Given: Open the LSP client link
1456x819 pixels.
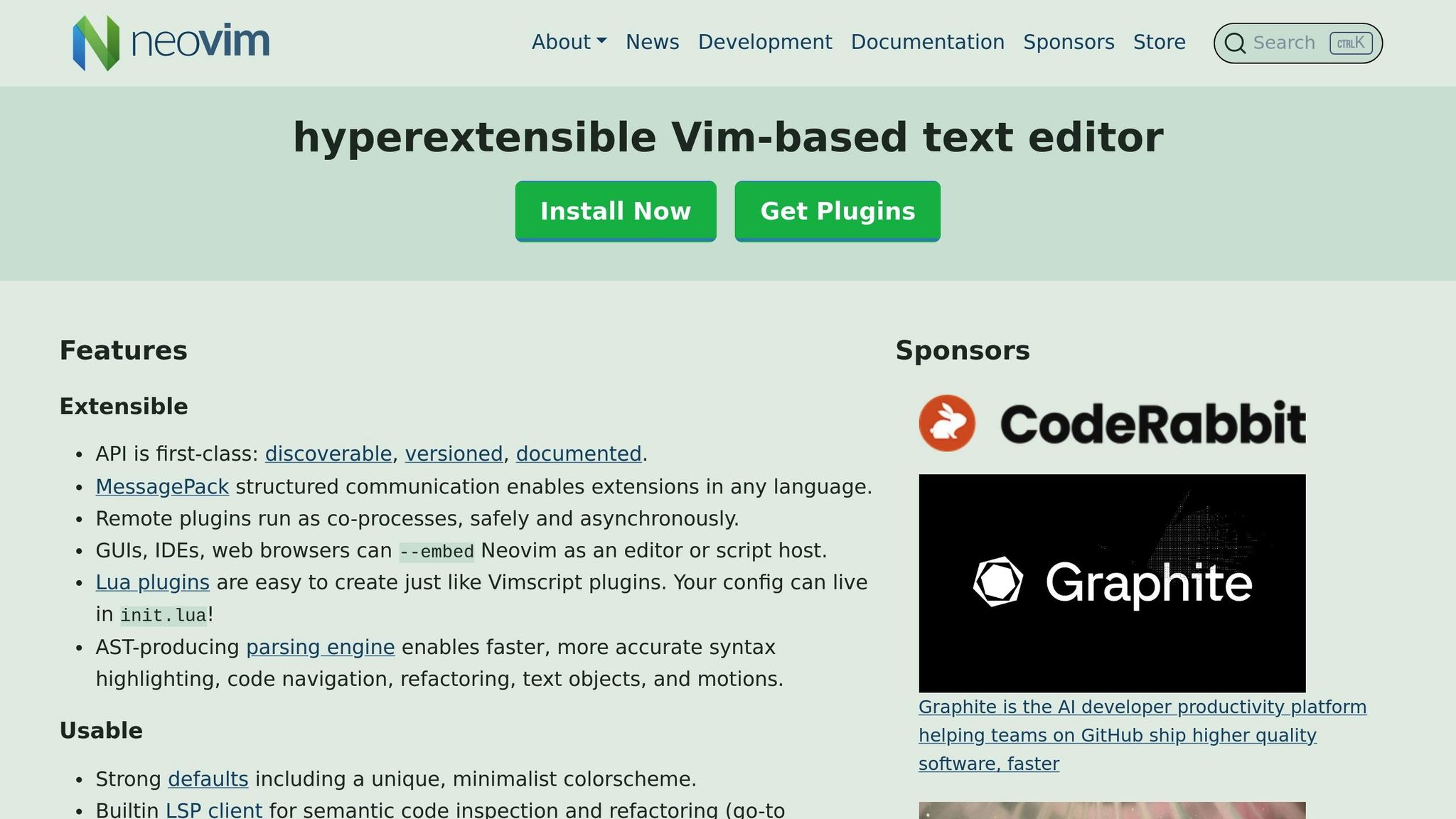Looking at the screenshot, I should pyautogui.click(x=214, y=810).
